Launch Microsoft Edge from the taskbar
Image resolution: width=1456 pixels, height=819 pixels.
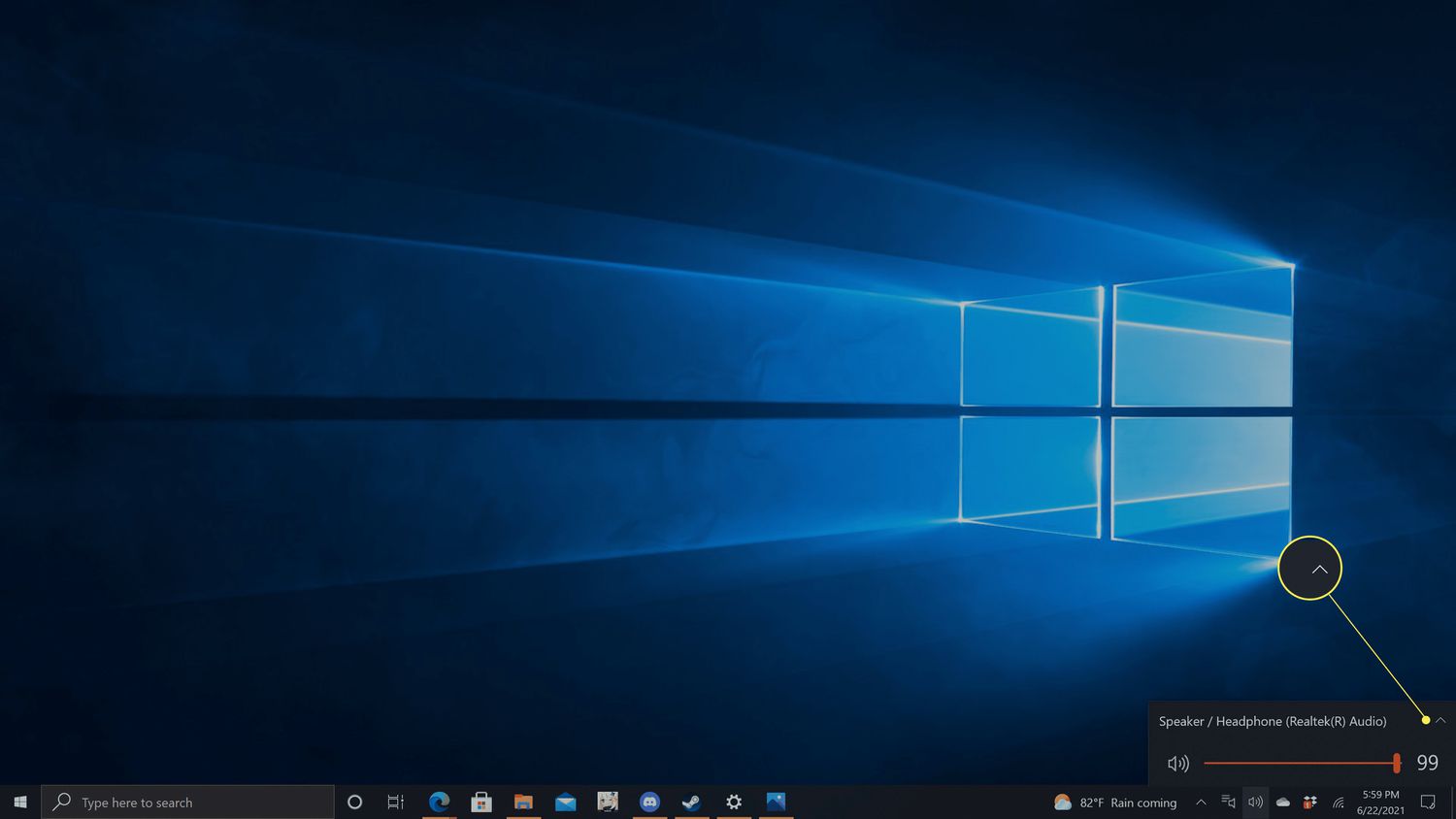tap(440, 802)
